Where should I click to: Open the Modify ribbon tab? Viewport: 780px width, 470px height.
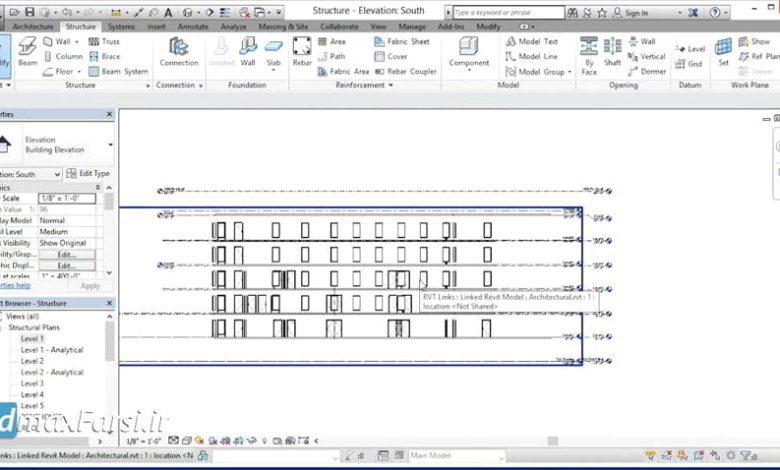[x=488, y=26]
